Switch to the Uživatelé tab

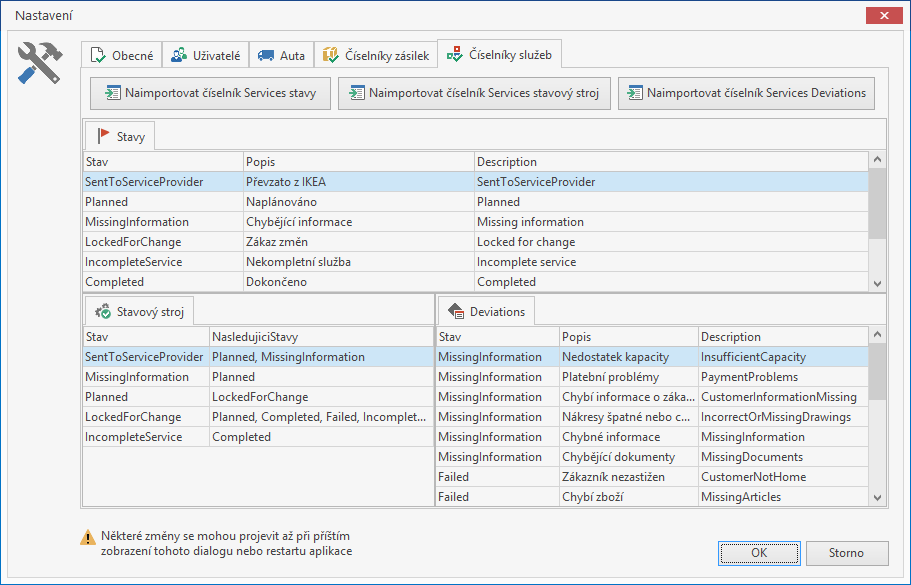[x=204, y=55]
